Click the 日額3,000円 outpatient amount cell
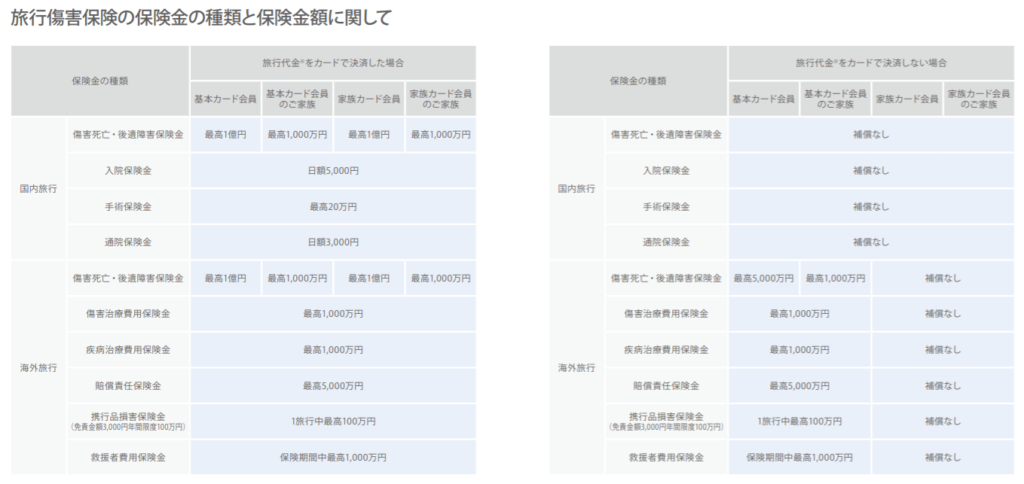Image resolution: width=1024 pixels, height=484 pixels. pos(332,242)
